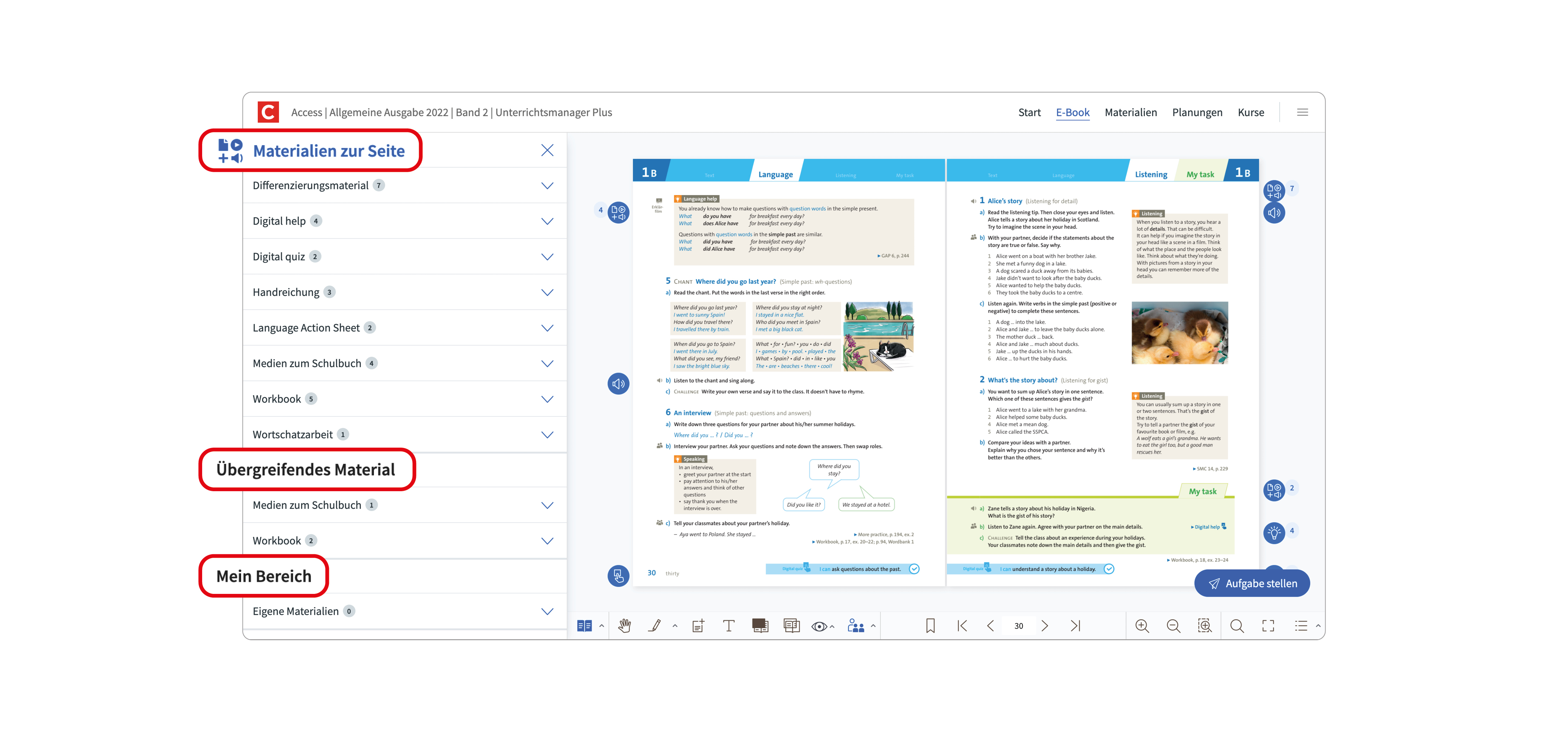Open the search magnifier tool
Screen dimensions: 1568x732
(1236, 625)
